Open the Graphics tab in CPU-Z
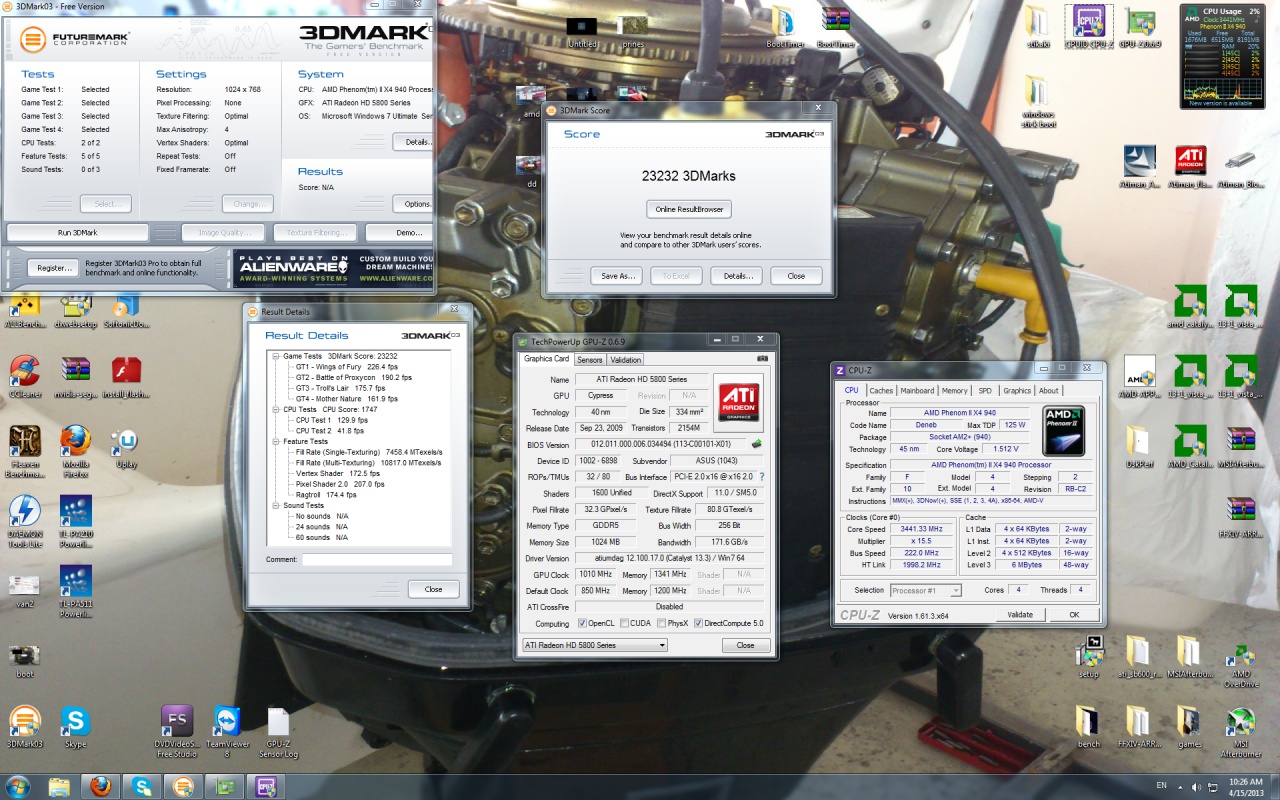 [x=1017, y=391]
